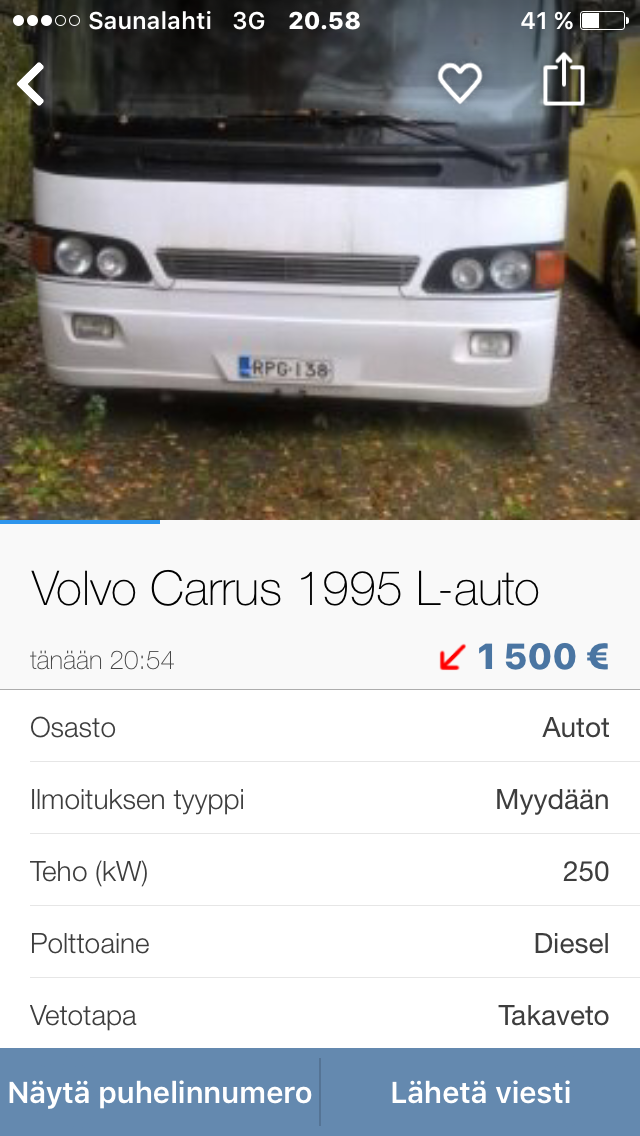This screenshot has width=640, height=1136.
Task: Select the Ilmoituksen tyyppi row
Action: [x=320, y=799]
